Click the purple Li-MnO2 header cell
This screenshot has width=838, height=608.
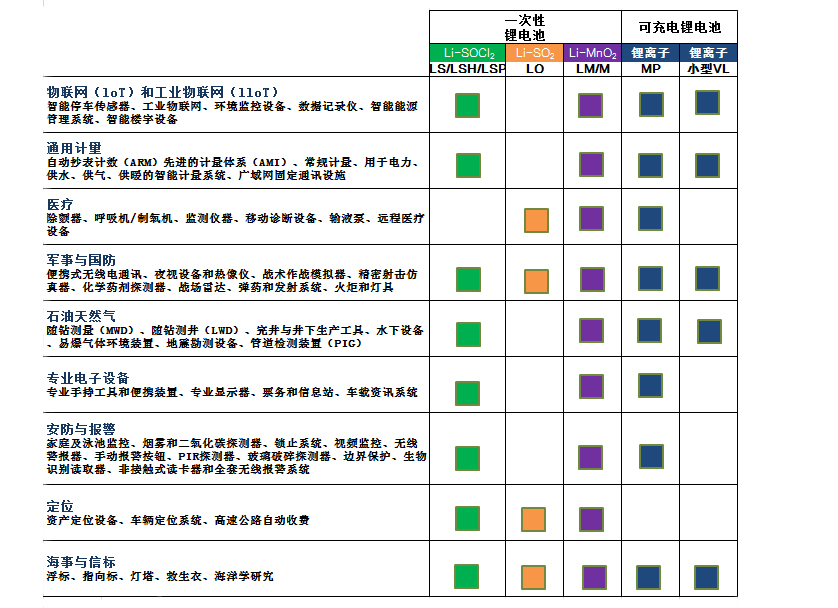592,53
